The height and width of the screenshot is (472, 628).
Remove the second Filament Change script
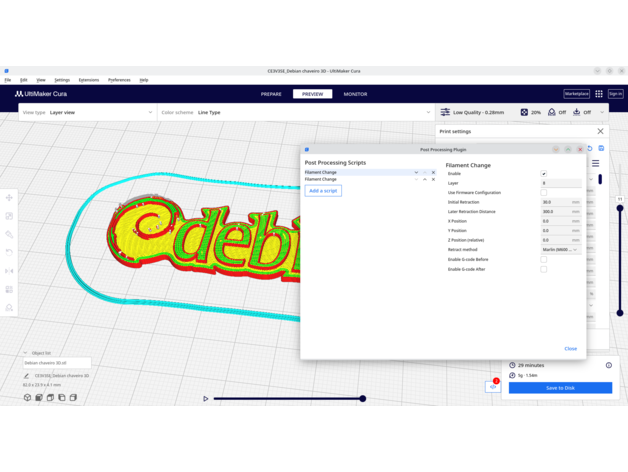pyautogui.click(x=433, y=180)
